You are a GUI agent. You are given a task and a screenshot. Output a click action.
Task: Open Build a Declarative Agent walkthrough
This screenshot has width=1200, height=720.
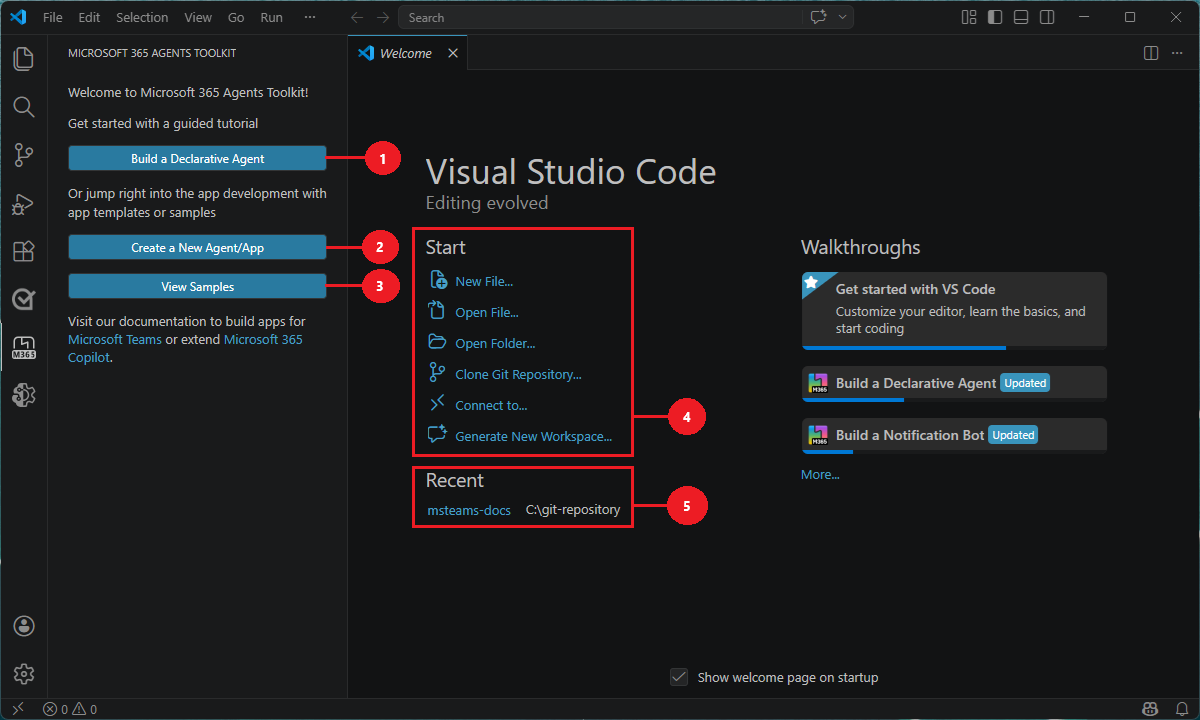954,383
